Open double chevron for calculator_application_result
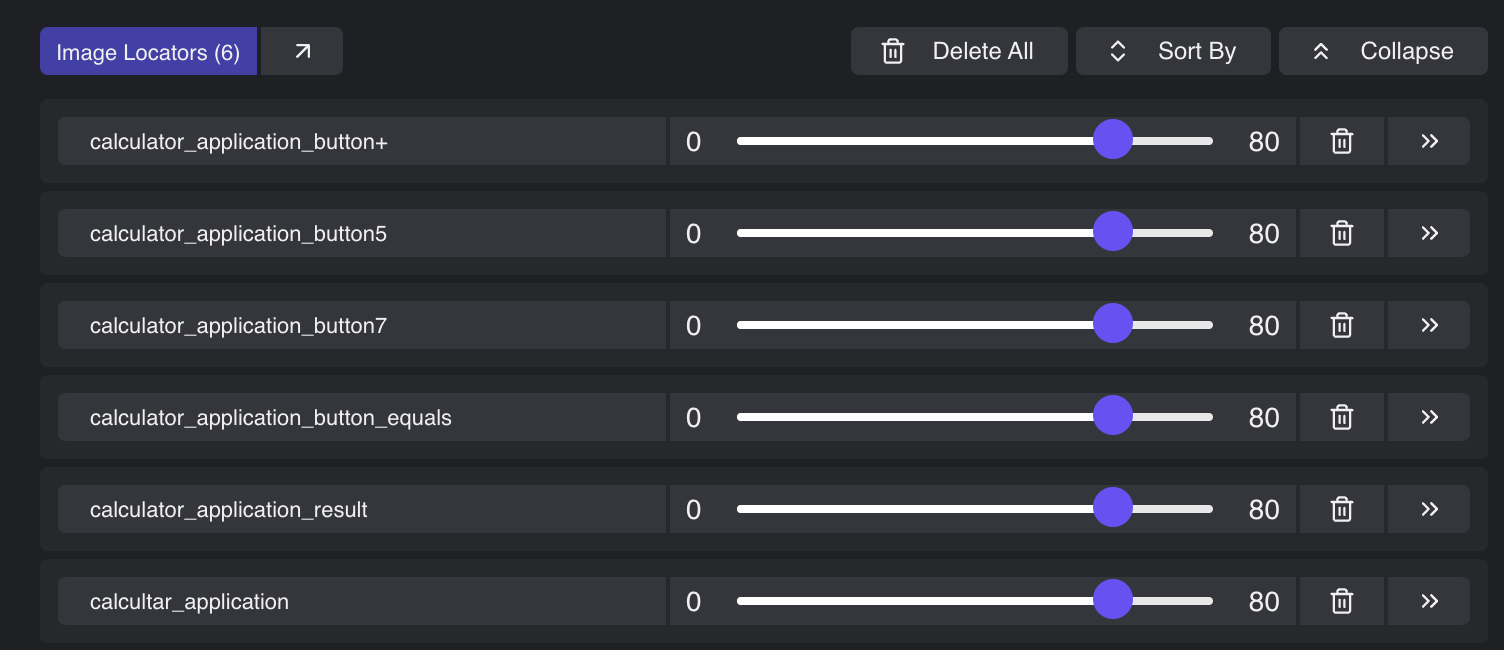Screen dimensions: 1504x650 coord(1429,509)
